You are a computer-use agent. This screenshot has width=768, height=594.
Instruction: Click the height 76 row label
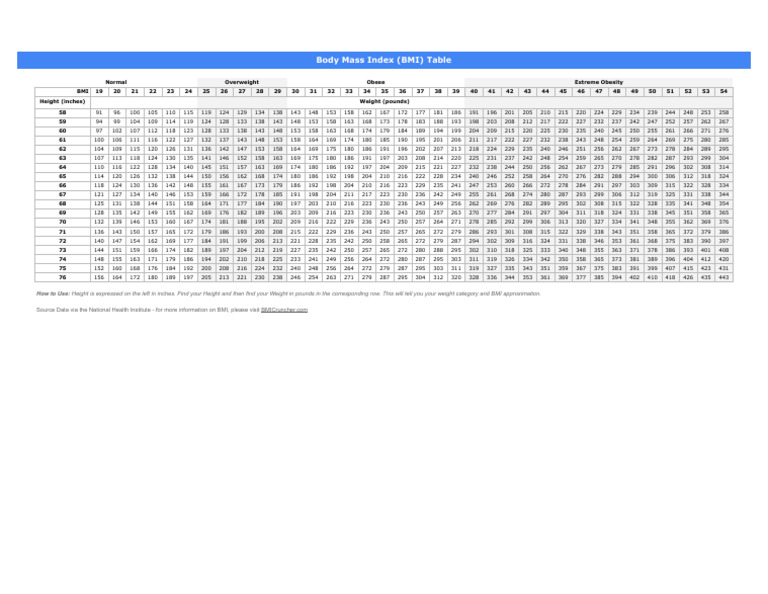click(63, 277)
